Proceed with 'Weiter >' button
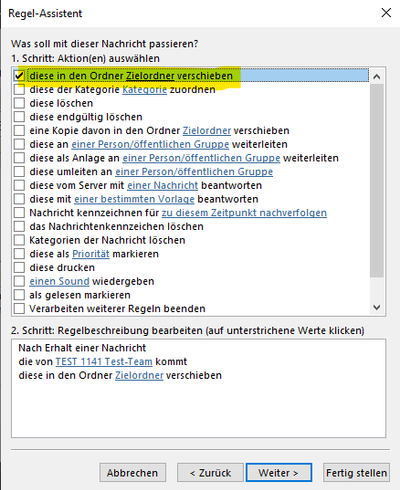 click(x=279, y=473)
